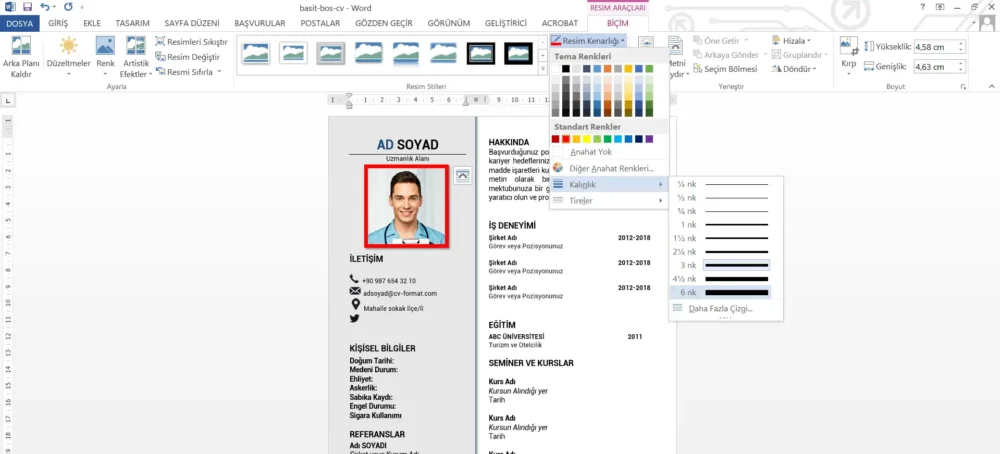The width and height of the screenshot is (1000, 454).
Task: Click the ribbon display options icon
Action: (940, 7)
